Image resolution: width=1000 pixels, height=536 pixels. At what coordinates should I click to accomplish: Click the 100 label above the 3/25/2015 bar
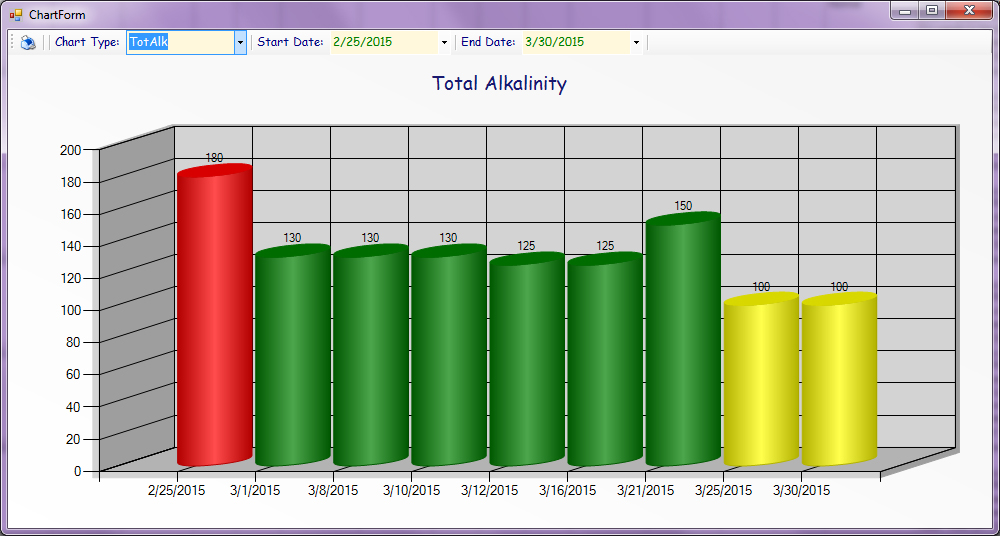pos(761,287)
